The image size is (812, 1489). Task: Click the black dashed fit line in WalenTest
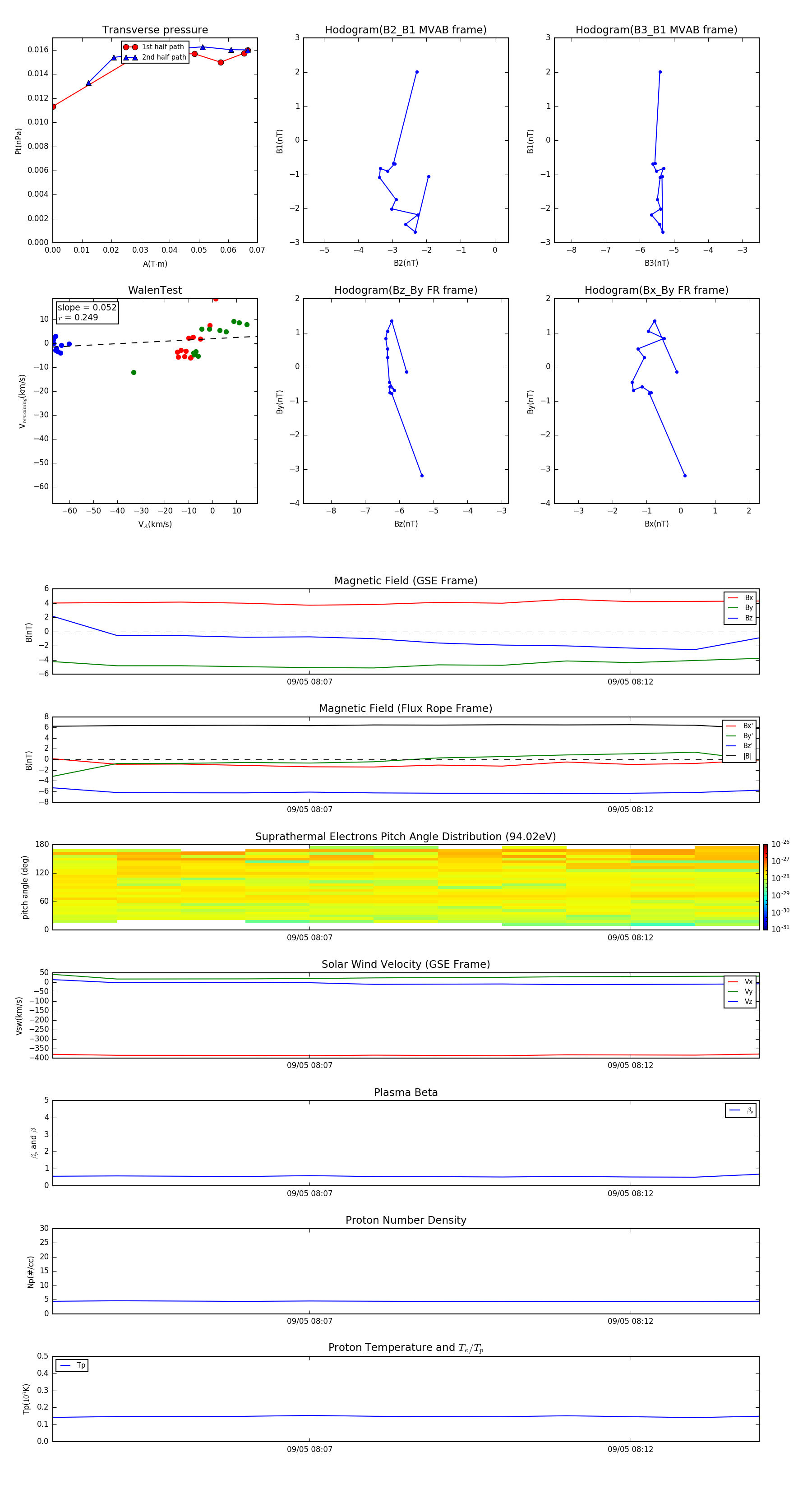155,341
